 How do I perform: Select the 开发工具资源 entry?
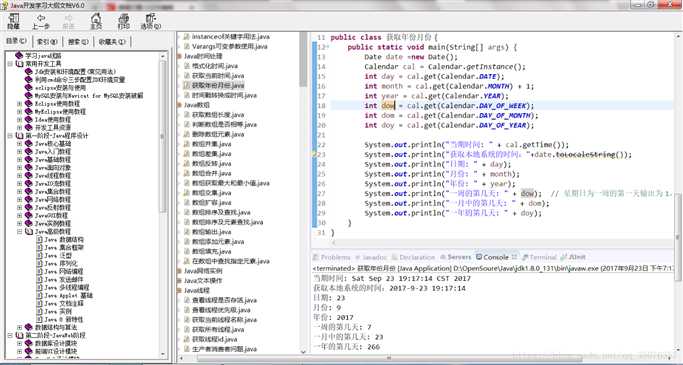click(53, 128)
